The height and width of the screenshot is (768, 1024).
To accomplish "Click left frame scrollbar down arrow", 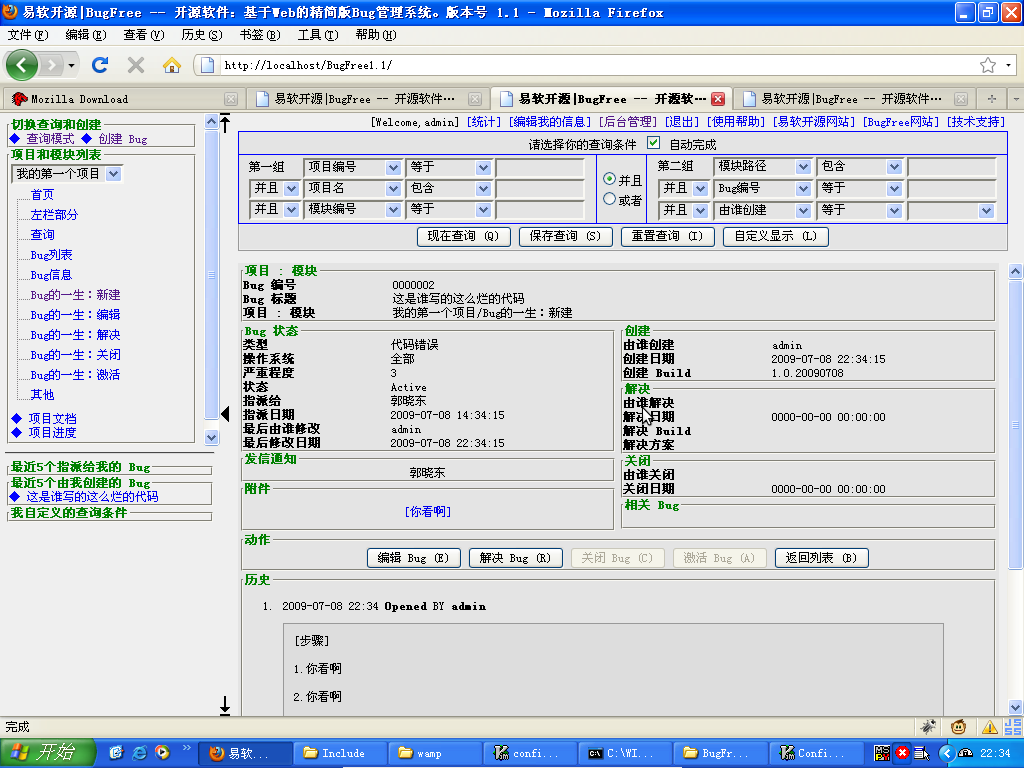I will [211, 437].
